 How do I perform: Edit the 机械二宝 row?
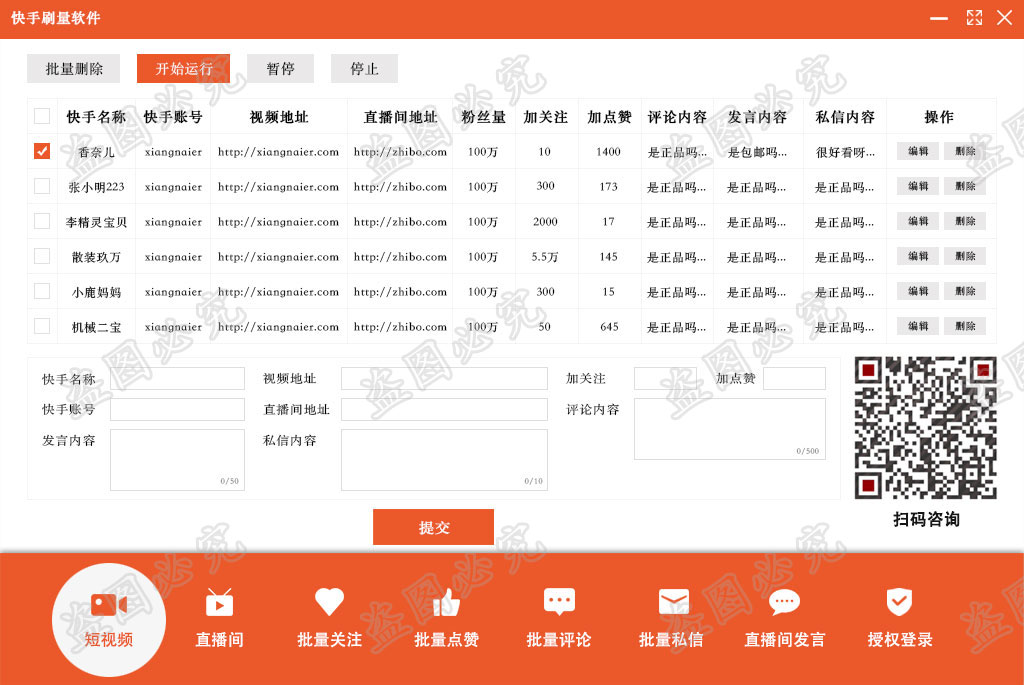[x=918, y=326]
